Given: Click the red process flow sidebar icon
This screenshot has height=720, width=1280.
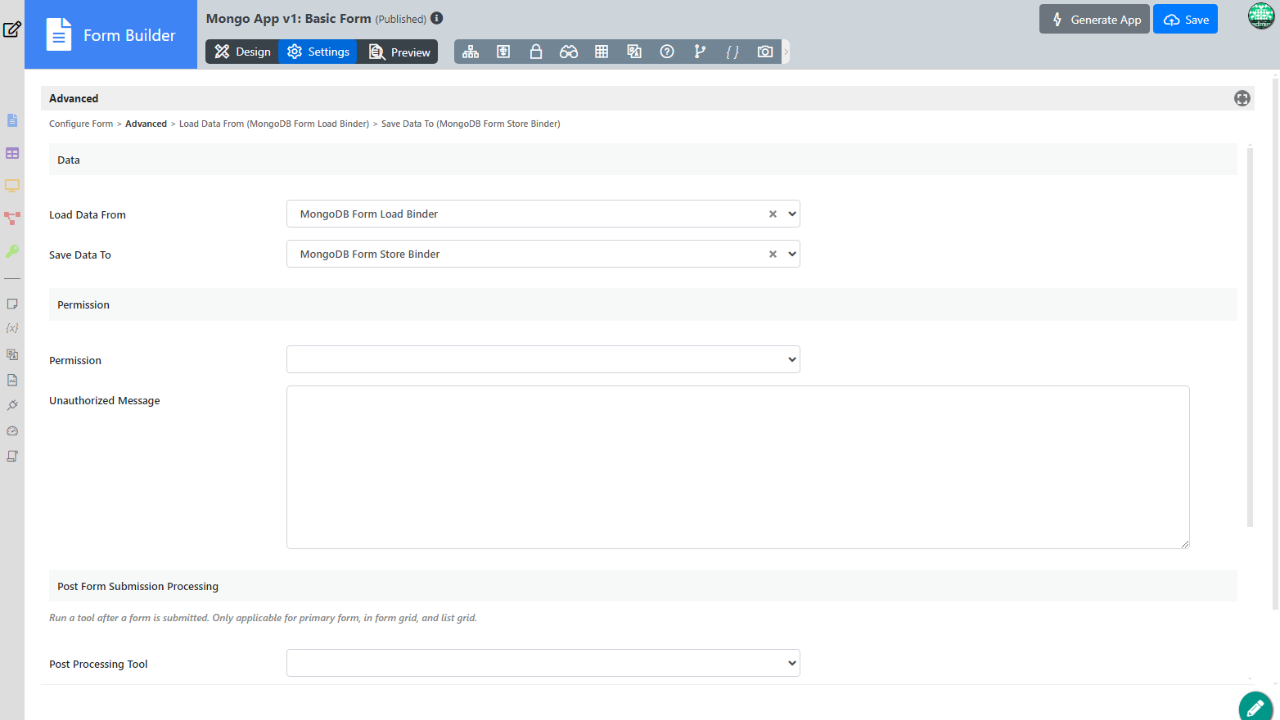Looking at the screenshot, I should pyautogui.click(x=12, y=218).
